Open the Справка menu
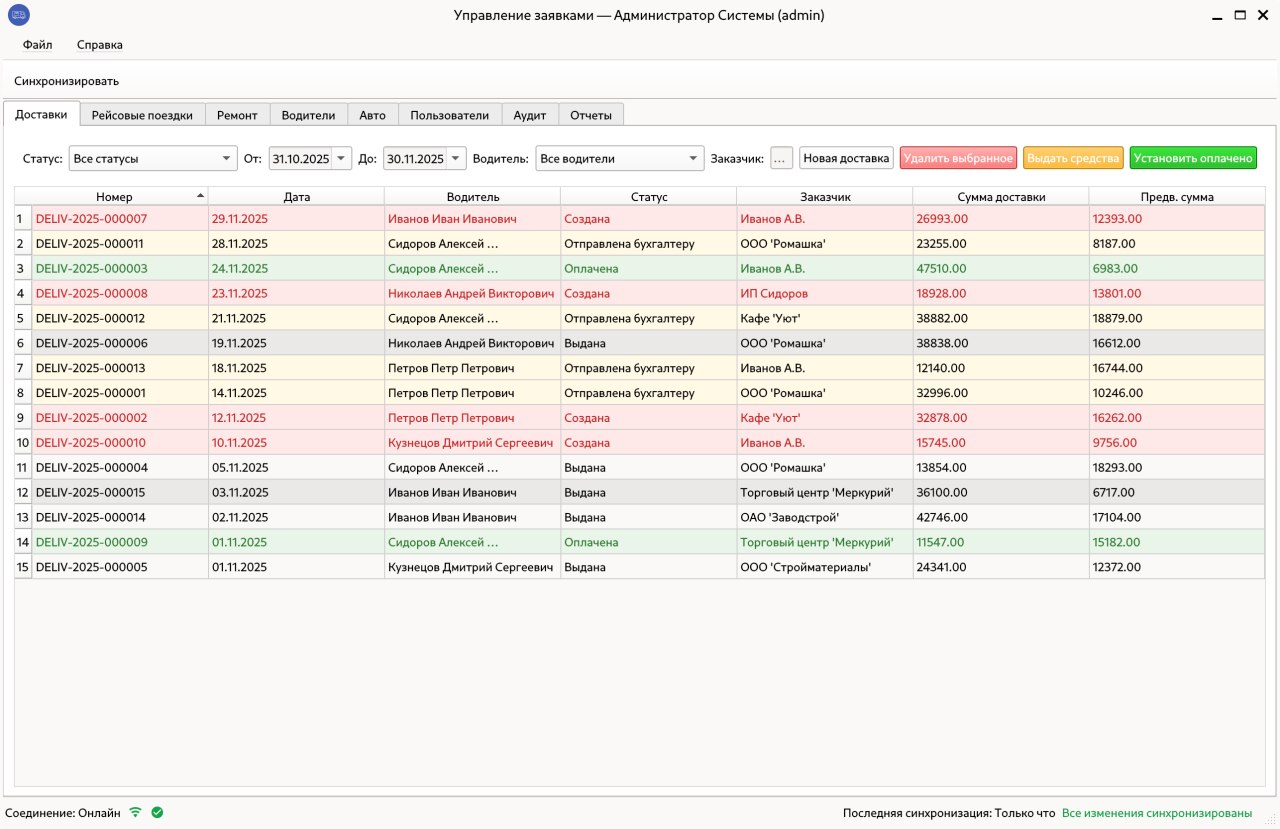This screenshot has height=829, width=1280. pyautogui.click(x=100, y=45)
